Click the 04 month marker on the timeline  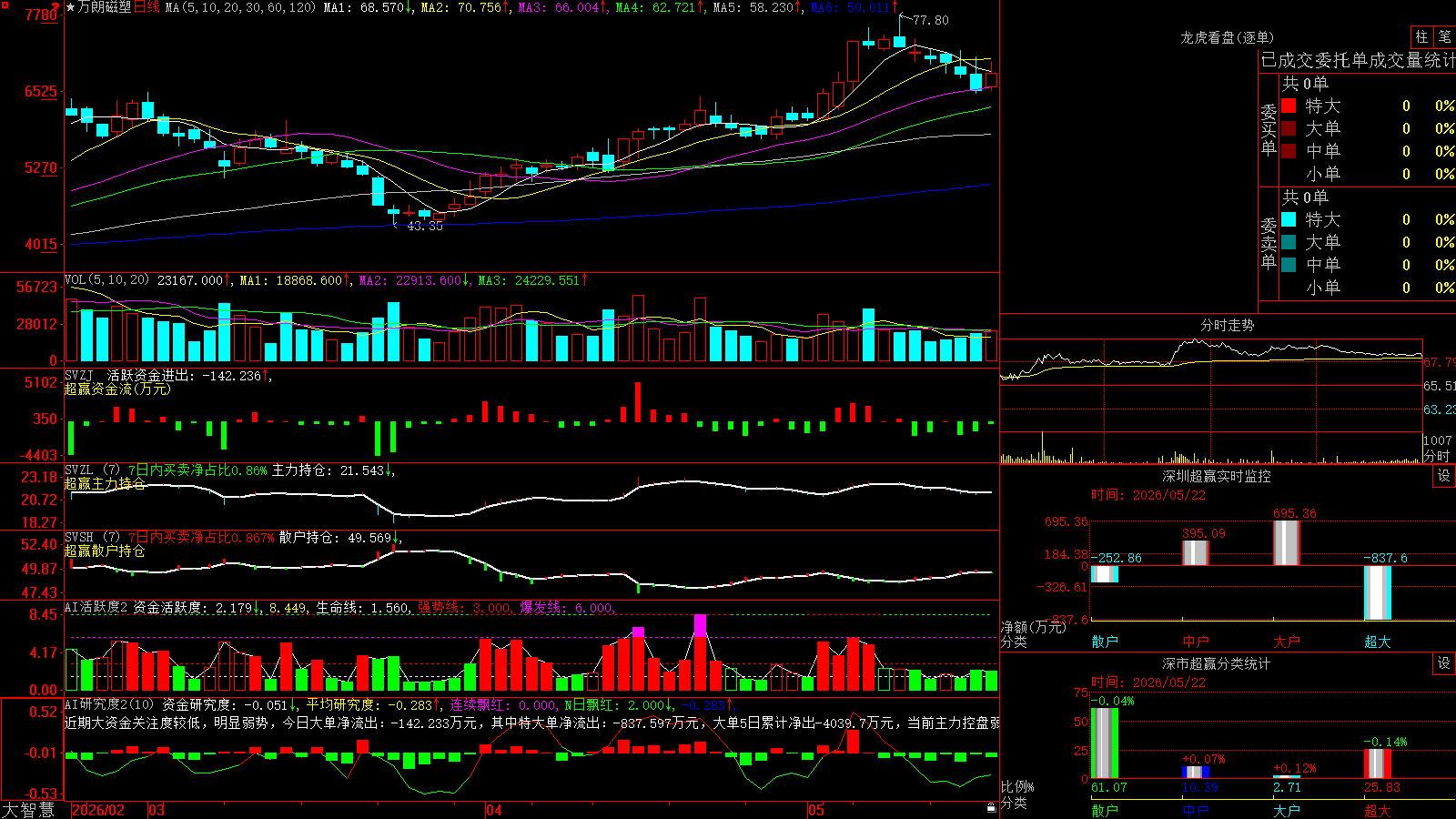[x=493, y=810]
